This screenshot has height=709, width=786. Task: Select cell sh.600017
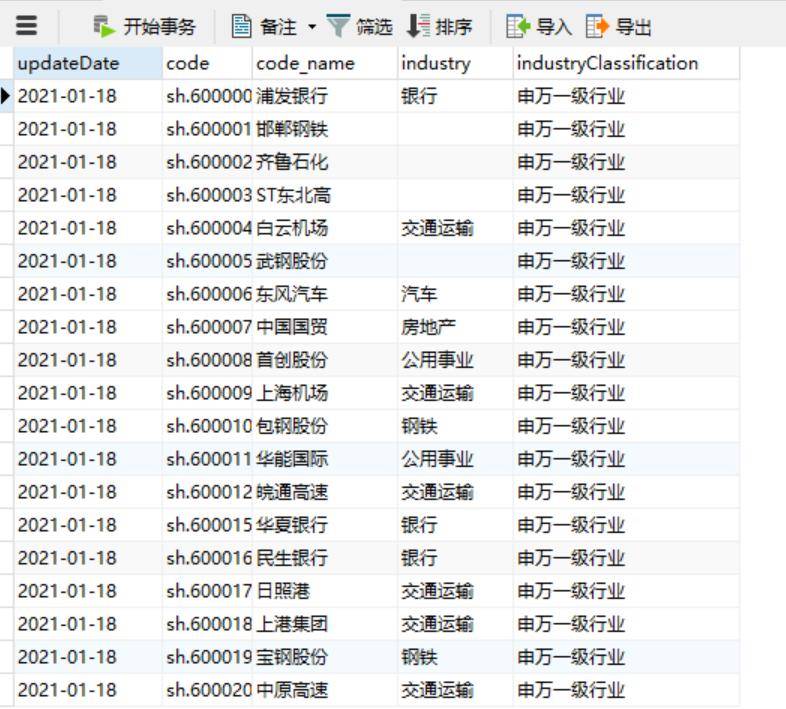click(x=208, y=591)
